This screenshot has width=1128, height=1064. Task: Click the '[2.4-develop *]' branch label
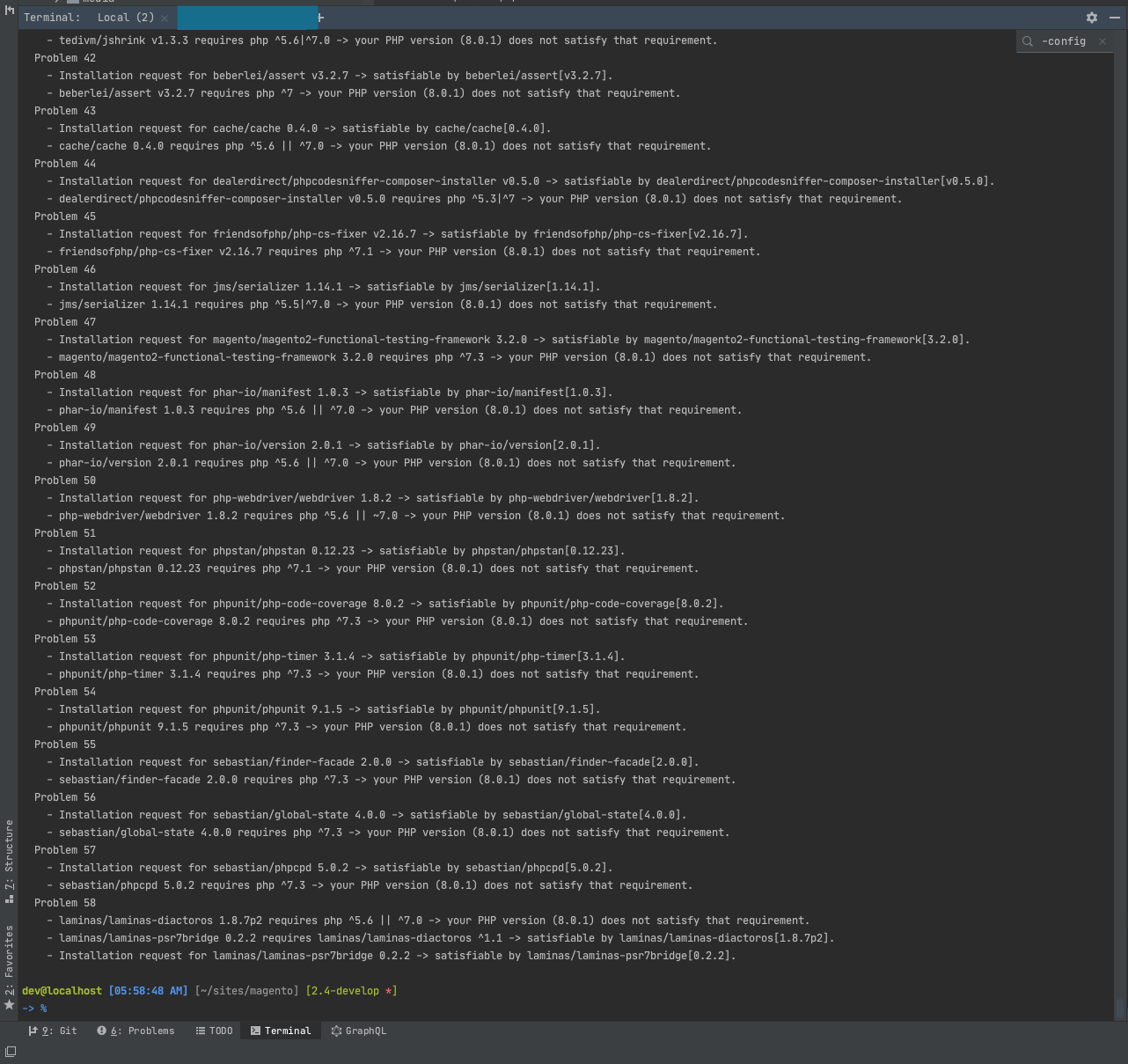pos(351,991)
